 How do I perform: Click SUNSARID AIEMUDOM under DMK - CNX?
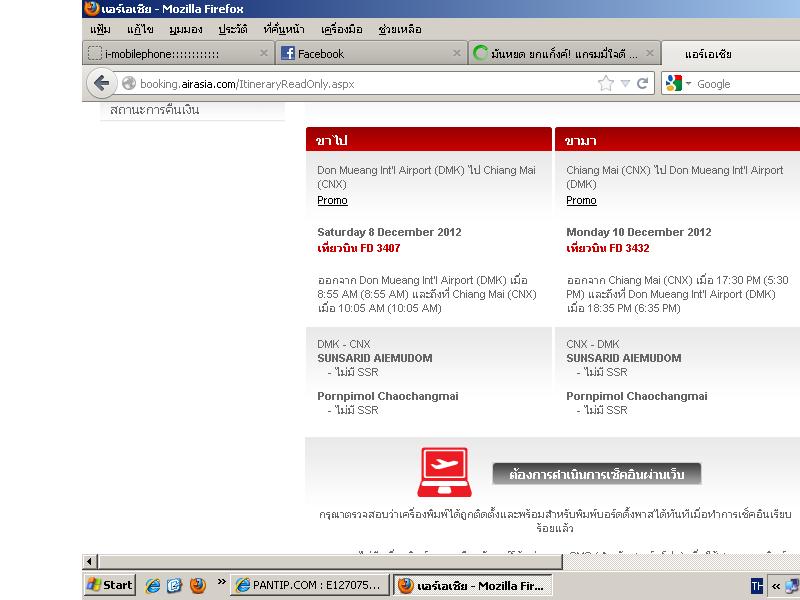(x=375, y=358)
